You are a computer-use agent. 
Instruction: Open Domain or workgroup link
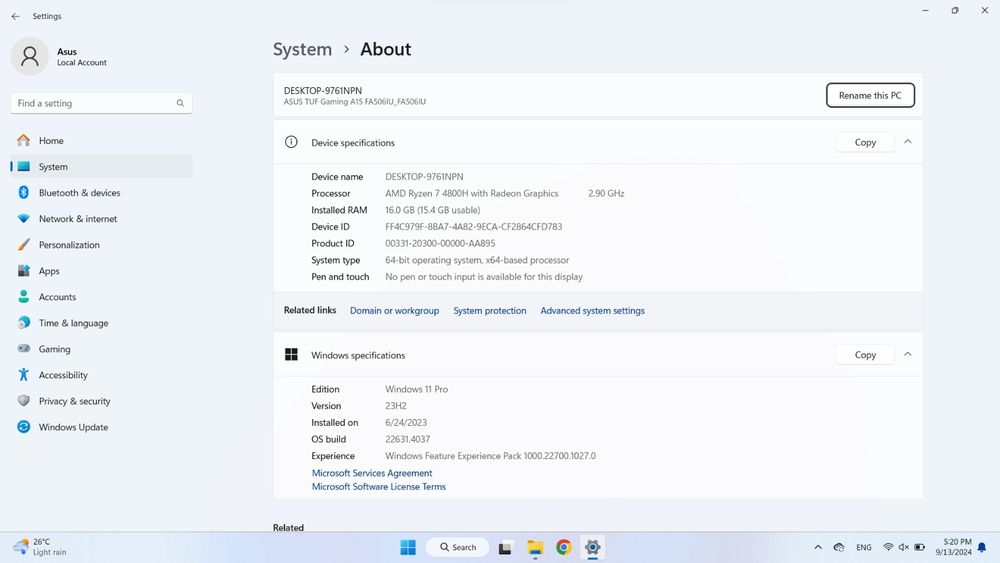tap(394, 311)
